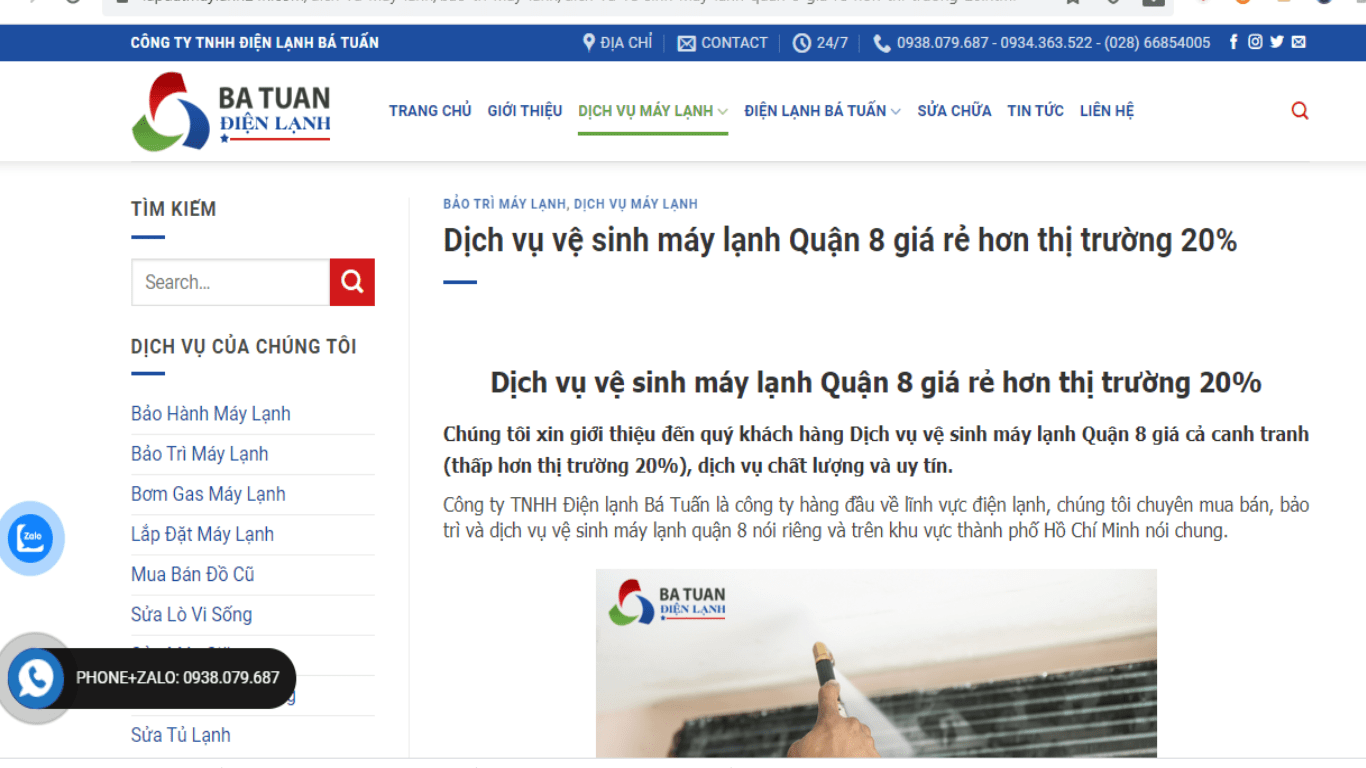Click the envelope icon next to CONTACT
This screenshot has height=768, width=1366.
click(x=686, y=43)
